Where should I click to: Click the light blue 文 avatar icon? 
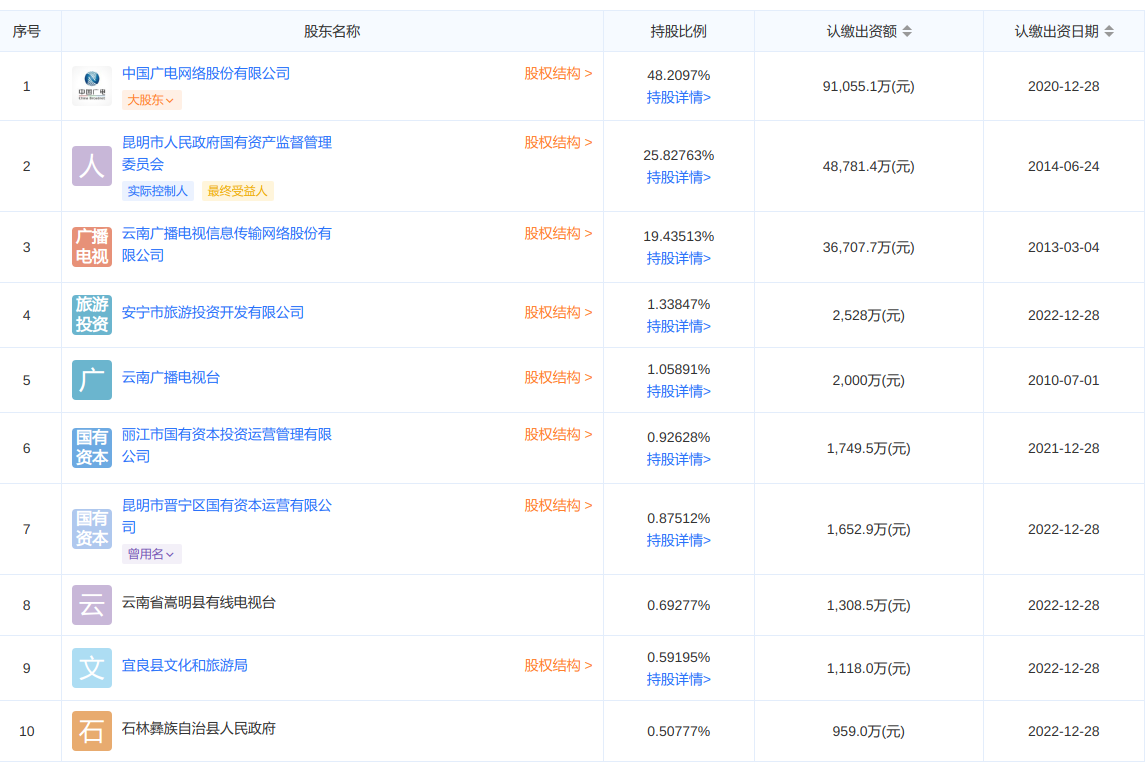point(92,668)
